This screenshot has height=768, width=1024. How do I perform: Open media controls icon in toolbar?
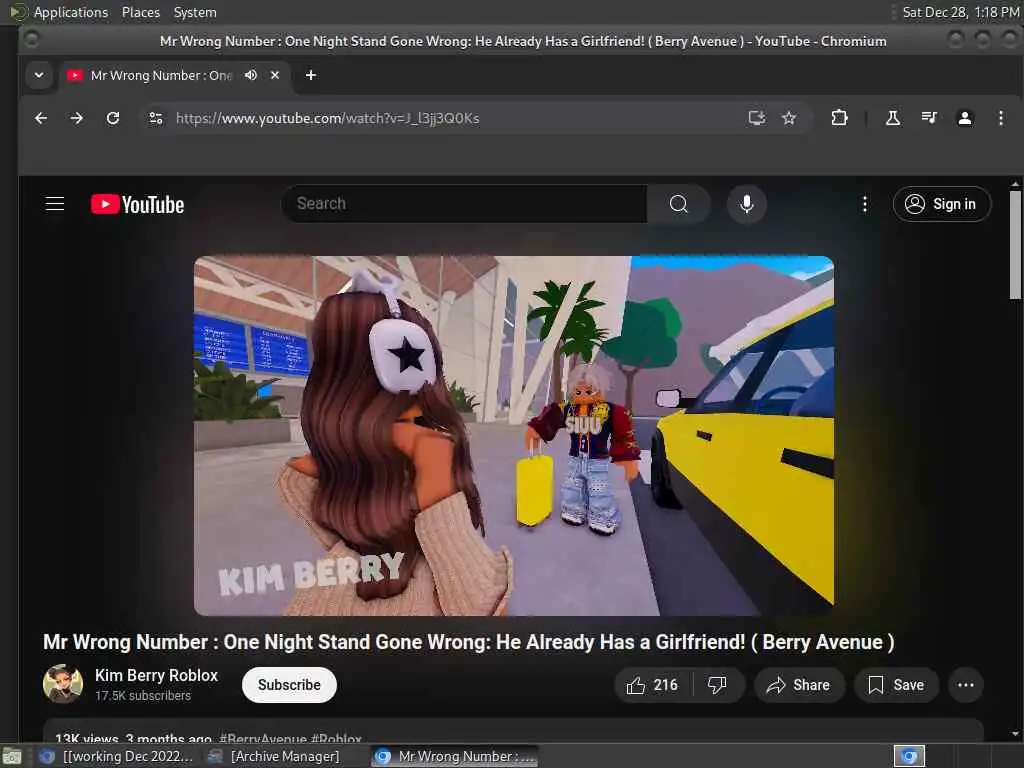(929, 118)
